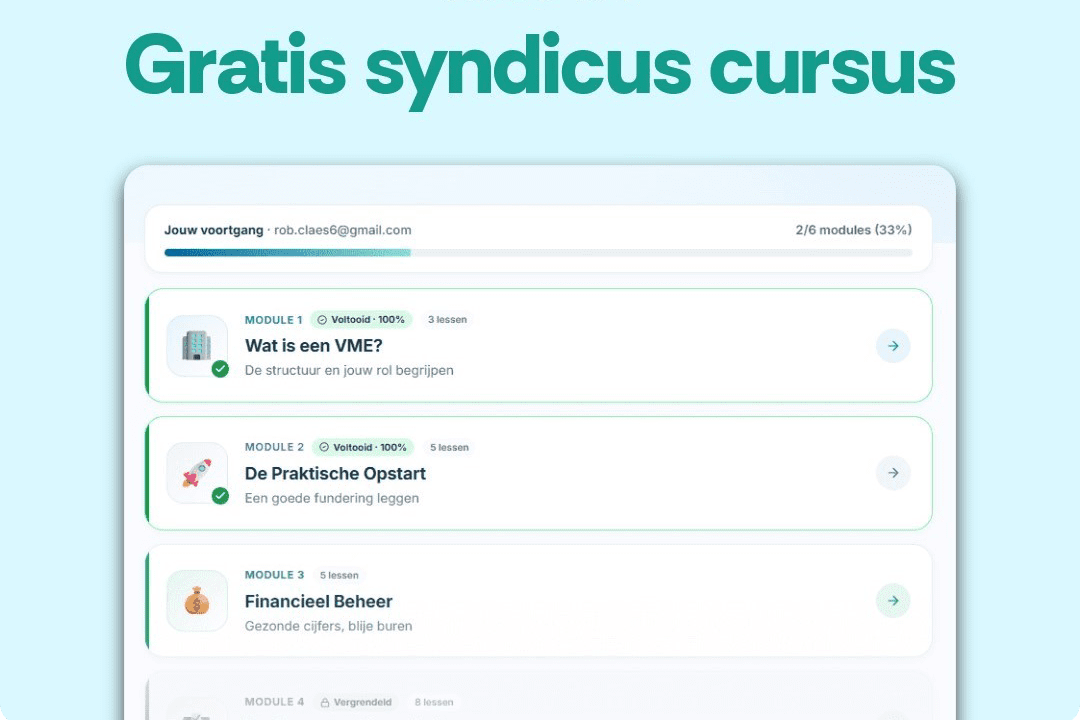Click the lock icon beside Vergrendeld
The height and width of the screenshot is (720, 1080).
pyautogui.click(x=325, y=703)
